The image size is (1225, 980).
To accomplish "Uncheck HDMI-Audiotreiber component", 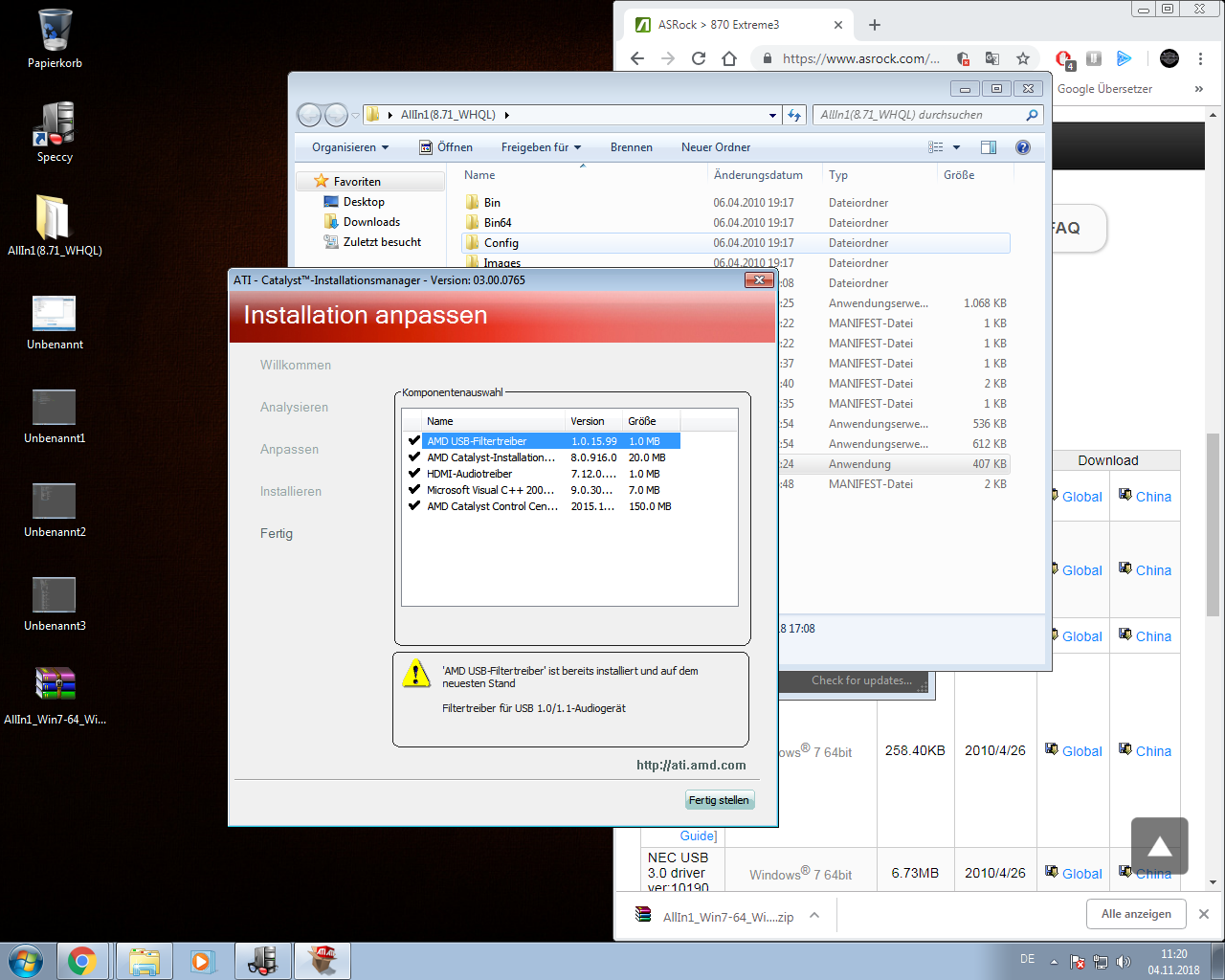I will click(x=414, y=474).
